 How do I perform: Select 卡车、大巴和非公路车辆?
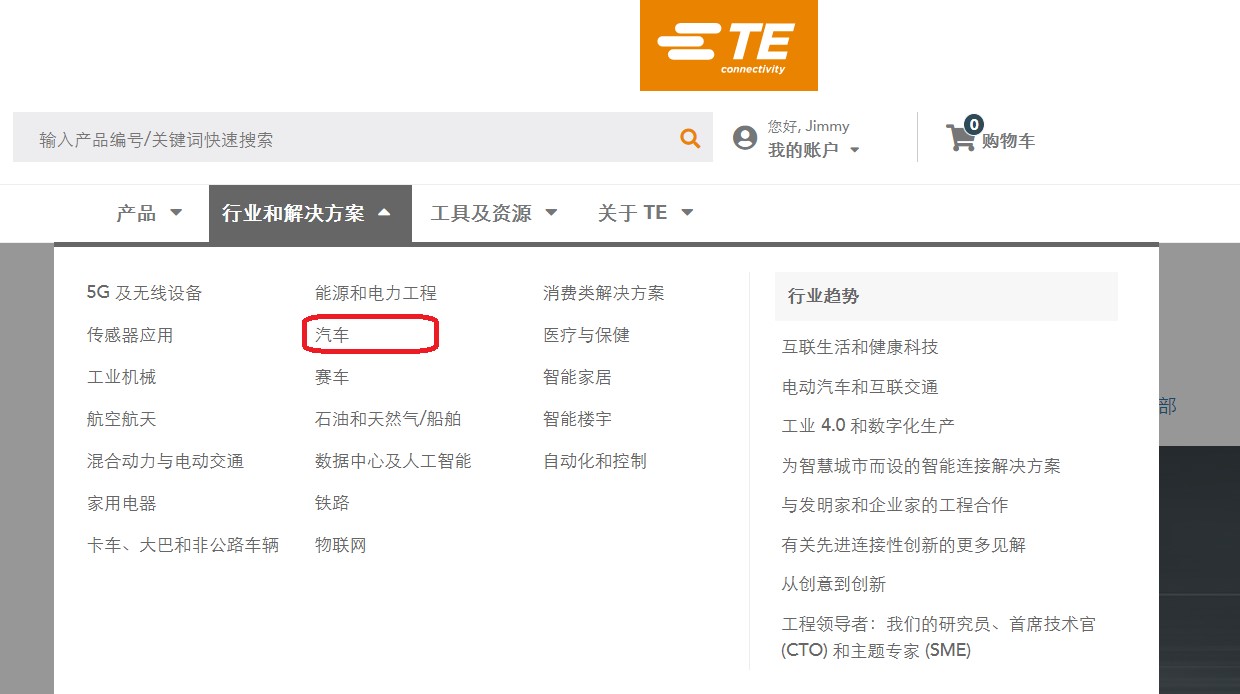click(183, 545)
